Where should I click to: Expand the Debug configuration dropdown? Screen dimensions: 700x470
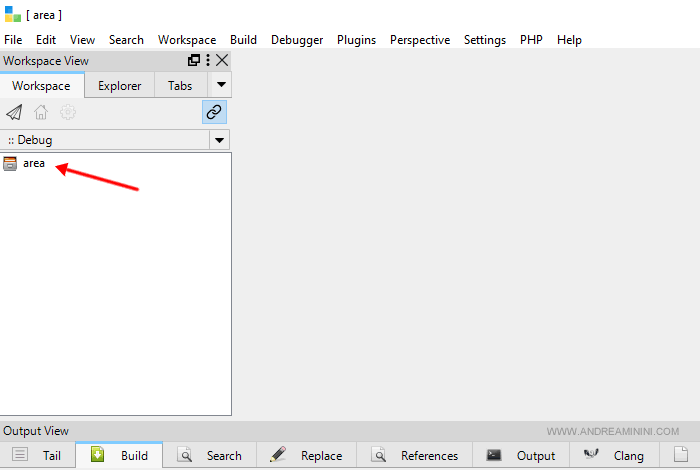219,140
